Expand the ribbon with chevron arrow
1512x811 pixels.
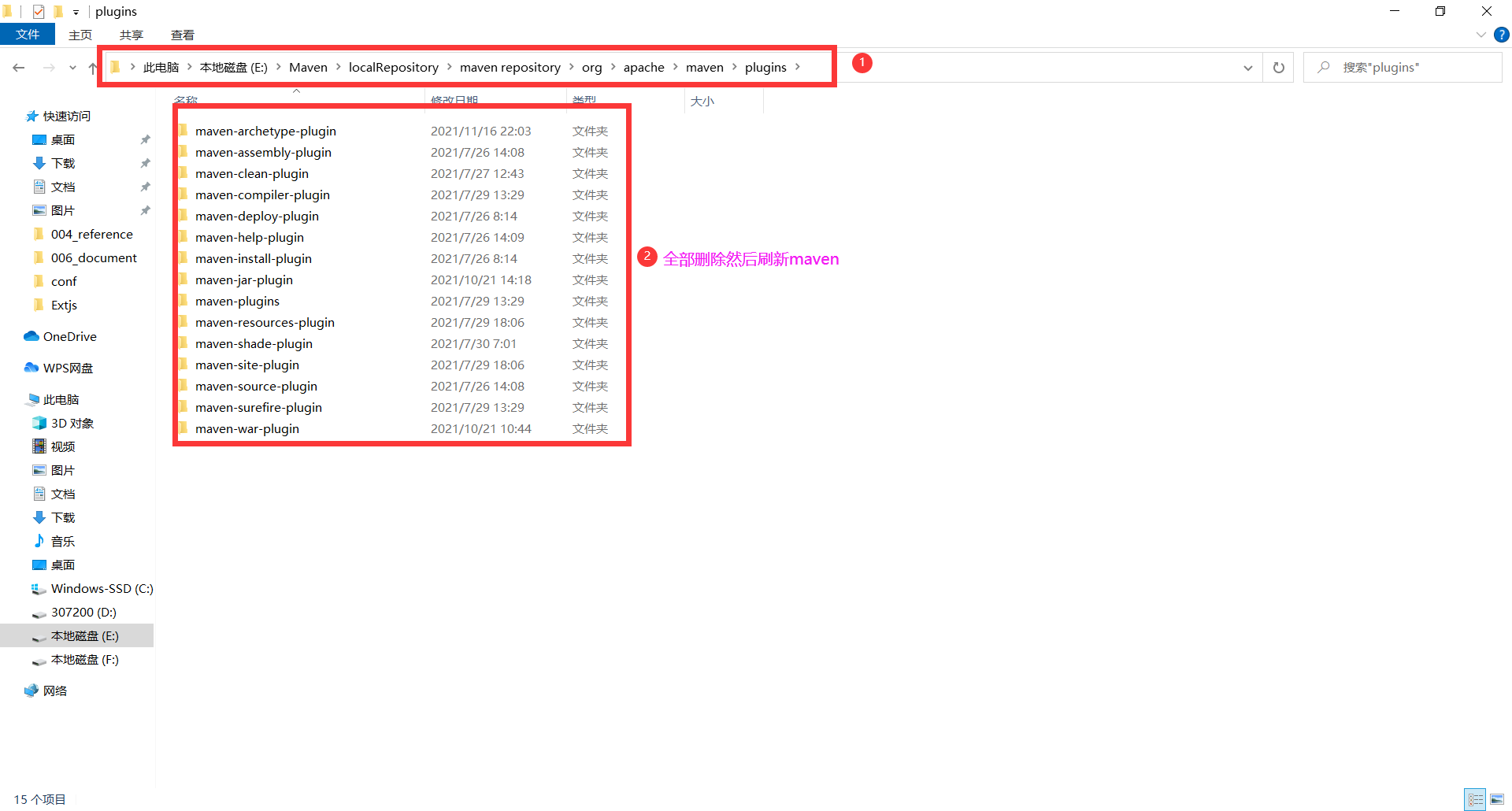[x=1480, y=35]
